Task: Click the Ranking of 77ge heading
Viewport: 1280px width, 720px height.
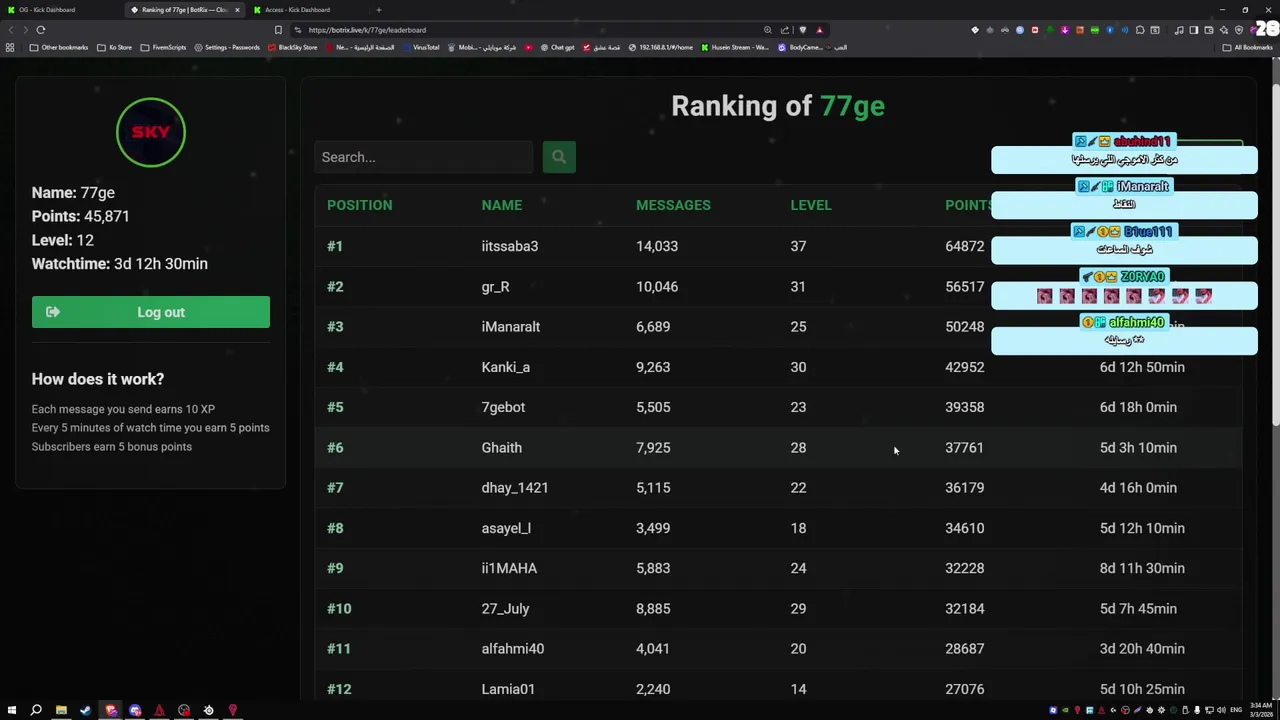Action: click(778, 106)
